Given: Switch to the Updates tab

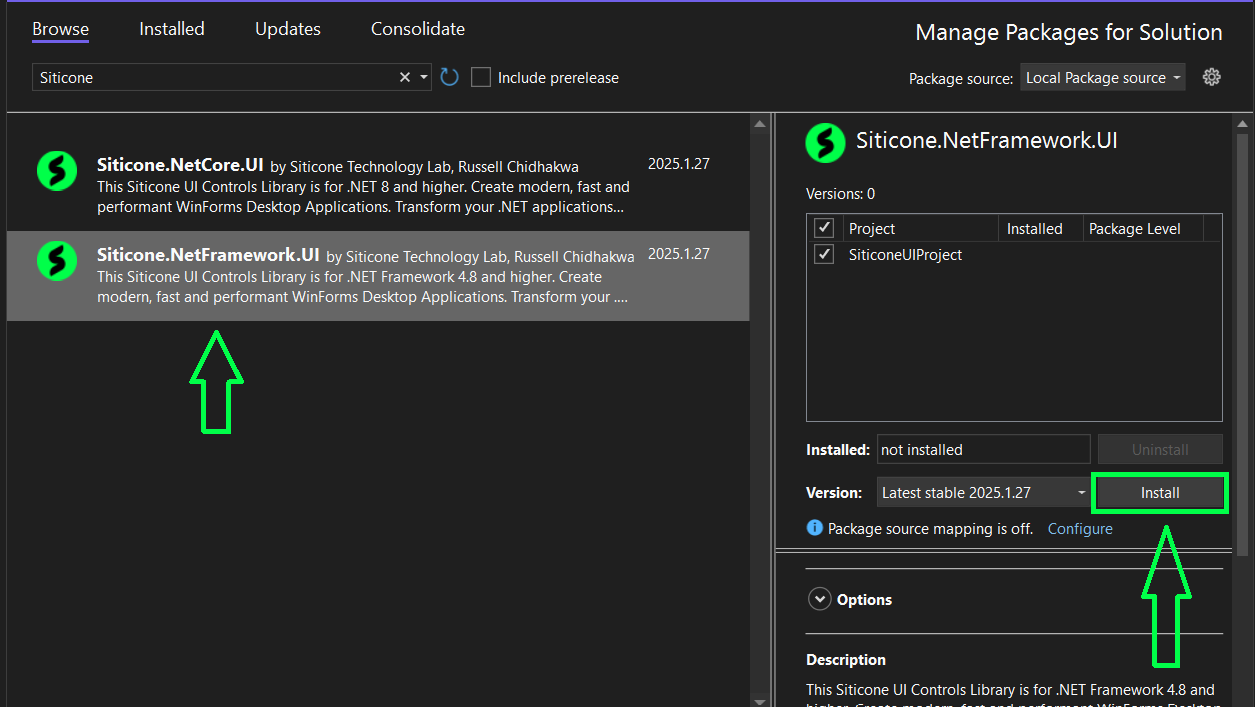Looking at the screenshot, I should pos(287,29).
